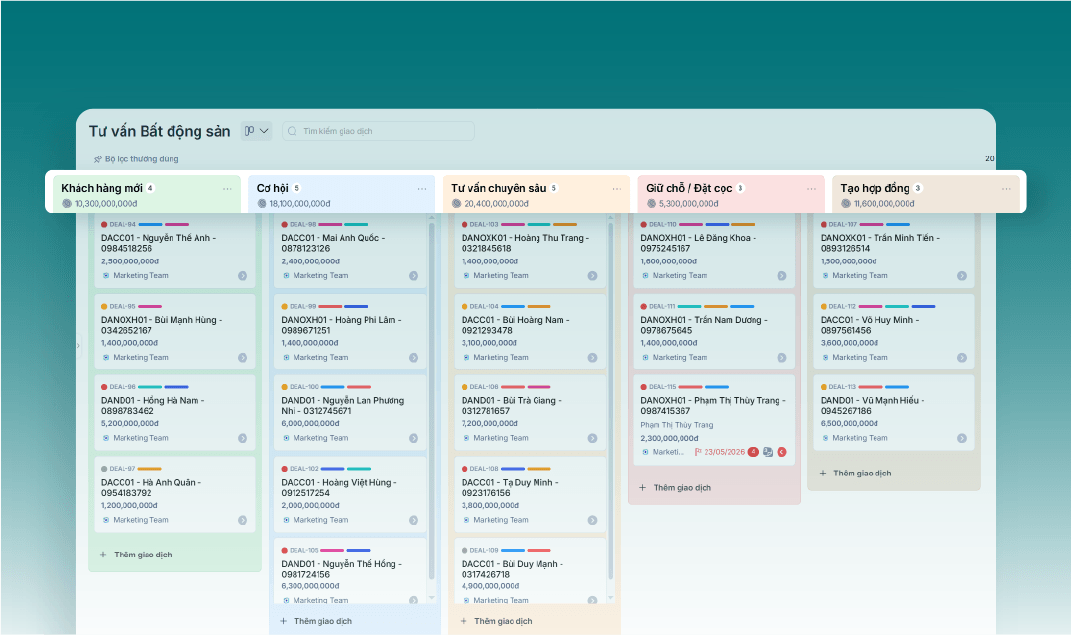The height and width of the screenshot is (635, 1071).
Task: Click arrow icon on Hoàng Việt Hùng card
Action: click(x=413, y=520)
